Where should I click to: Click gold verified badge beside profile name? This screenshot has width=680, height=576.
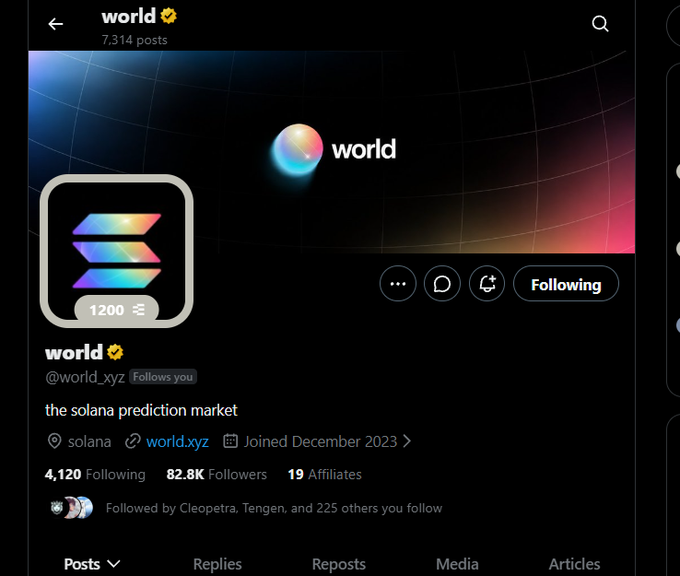tap(115, 352)
